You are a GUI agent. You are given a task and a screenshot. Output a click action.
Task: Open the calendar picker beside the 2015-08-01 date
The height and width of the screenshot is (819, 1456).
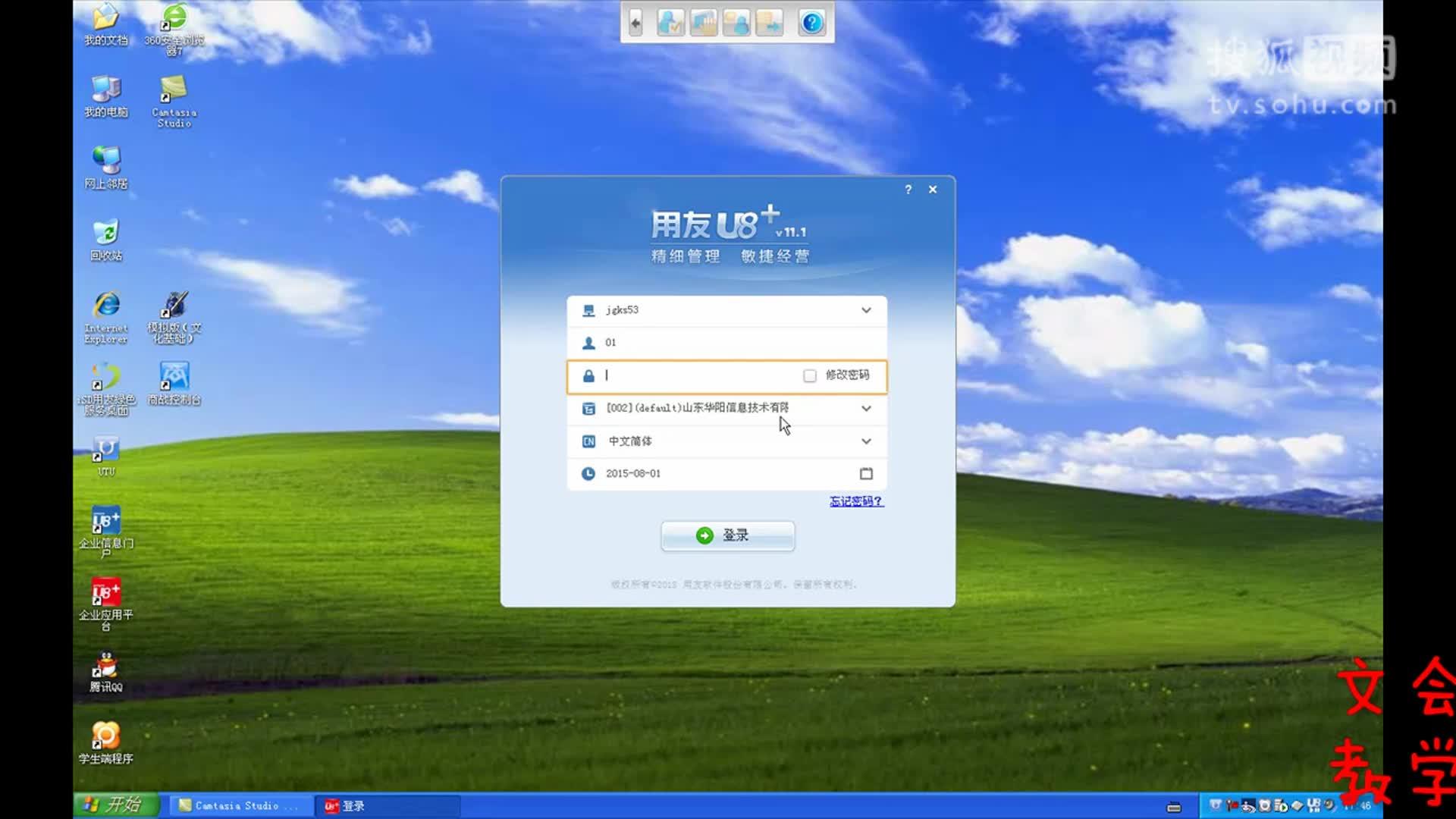[867, 473]
